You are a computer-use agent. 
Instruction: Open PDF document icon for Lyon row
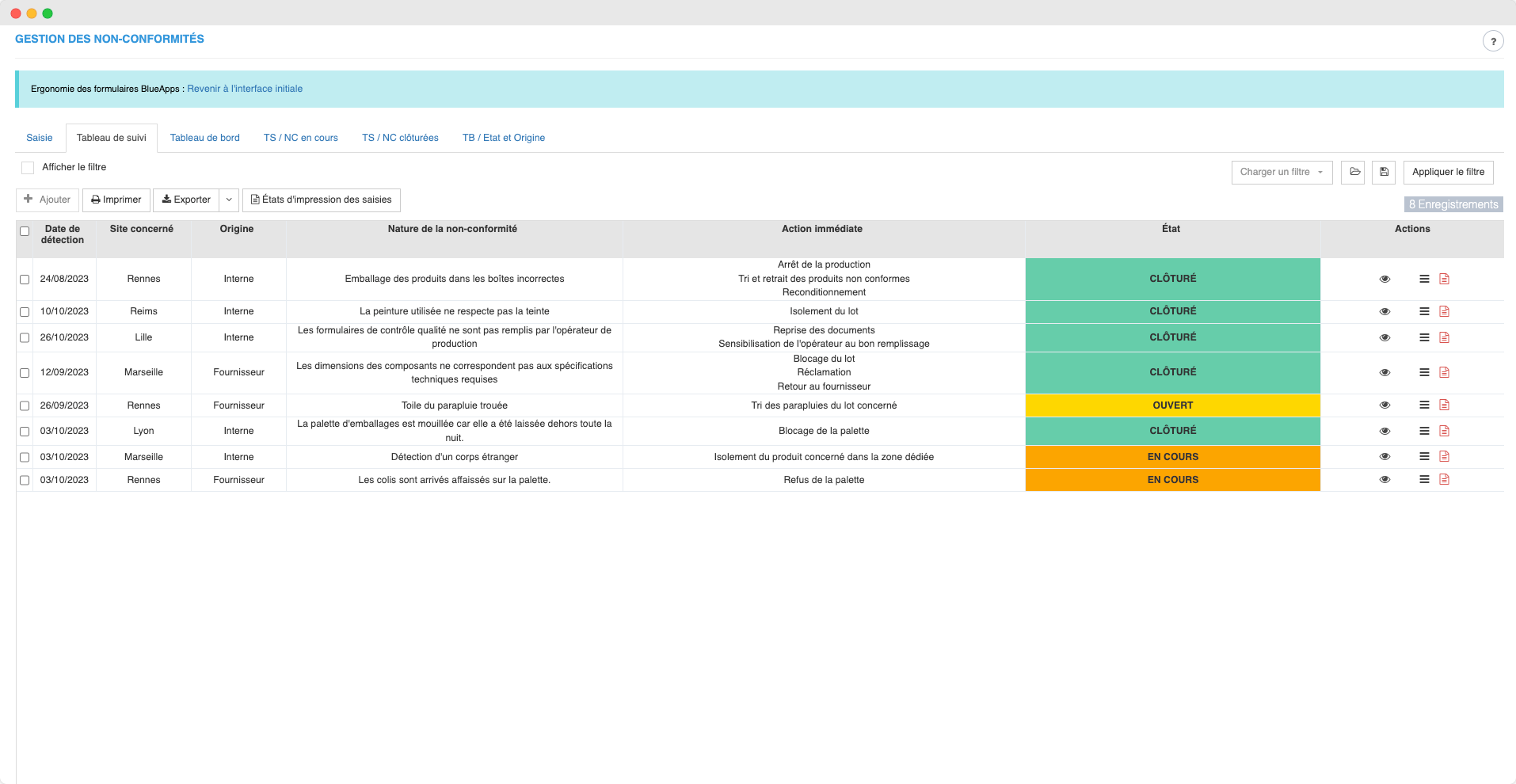(x=1444, y=431)
